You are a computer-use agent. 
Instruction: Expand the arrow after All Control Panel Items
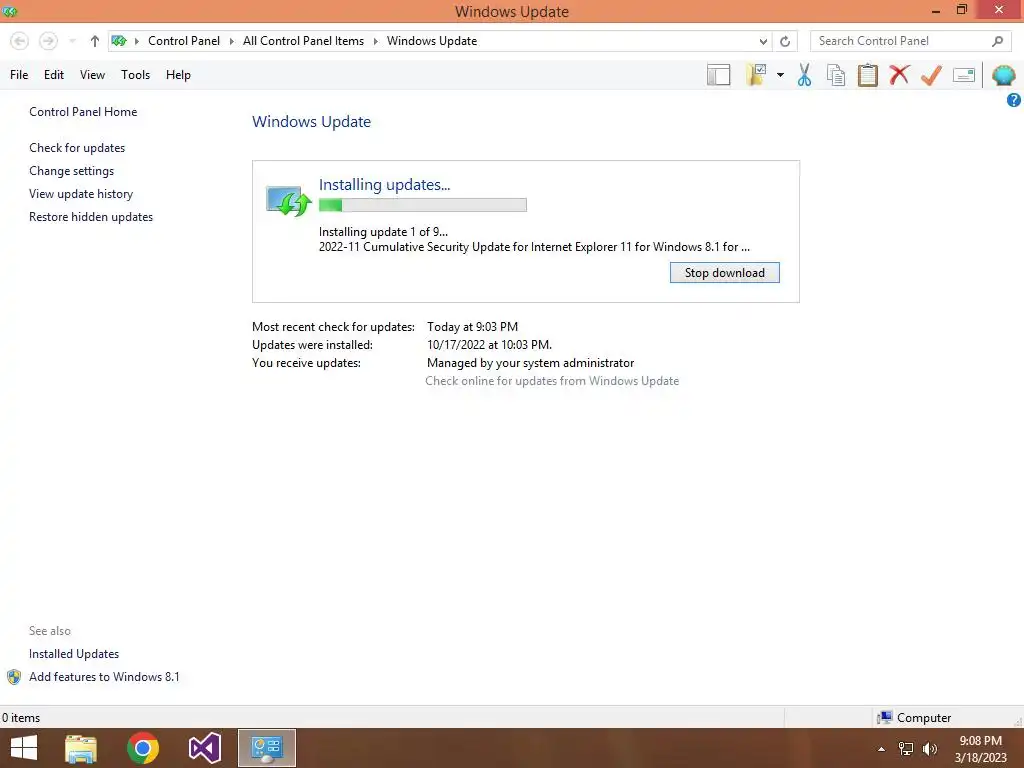point(376,41)
